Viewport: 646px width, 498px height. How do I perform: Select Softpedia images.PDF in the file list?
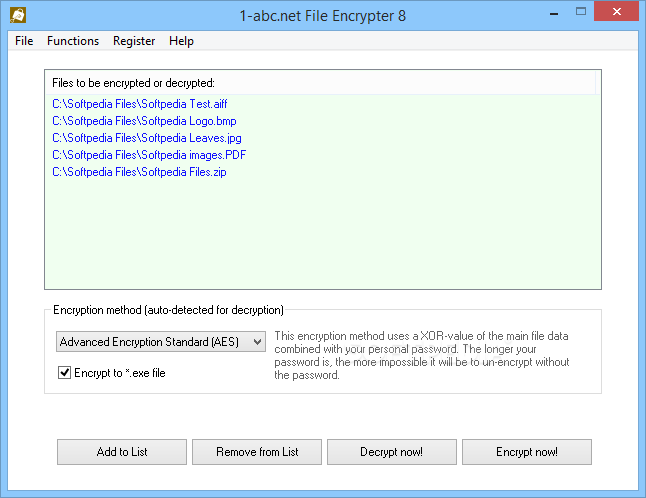coord(149,155)
